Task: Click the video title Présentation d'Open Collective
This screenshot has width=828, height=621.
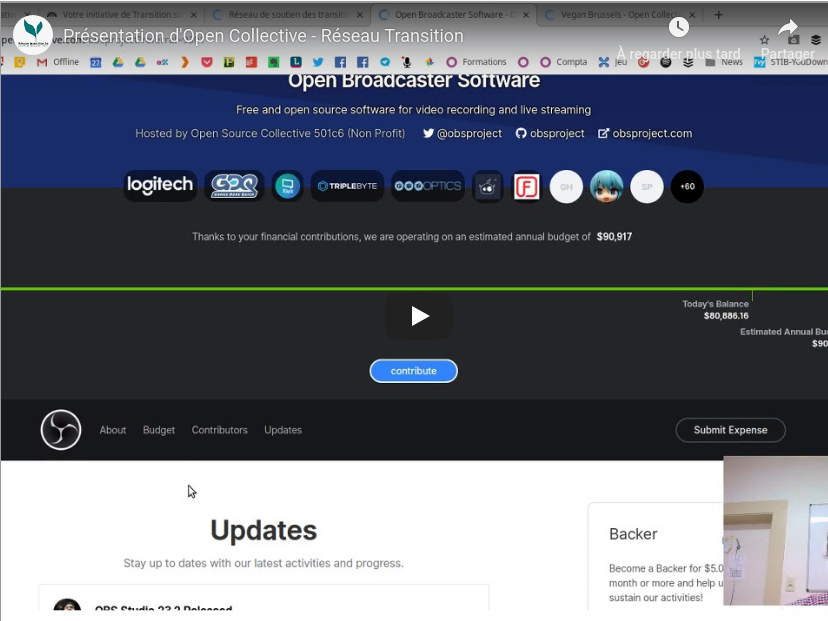Action: [x=264, y=36]
